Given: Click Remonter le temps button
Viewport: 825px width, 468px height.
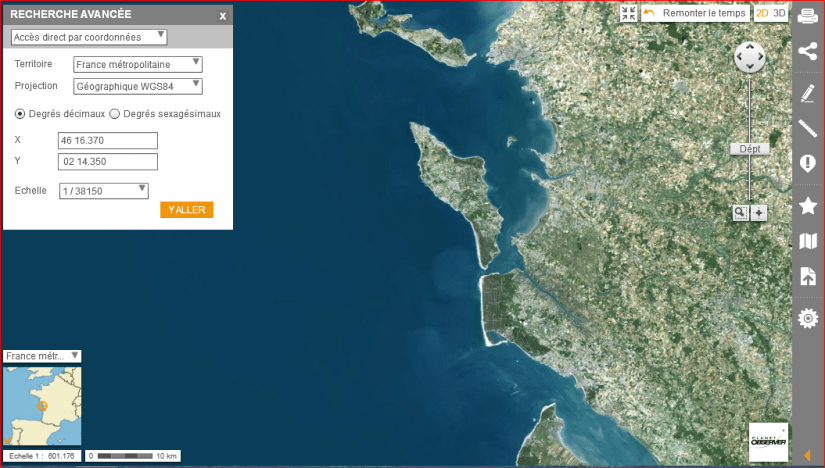Looking at the screenshot, I should pos(695,13).
